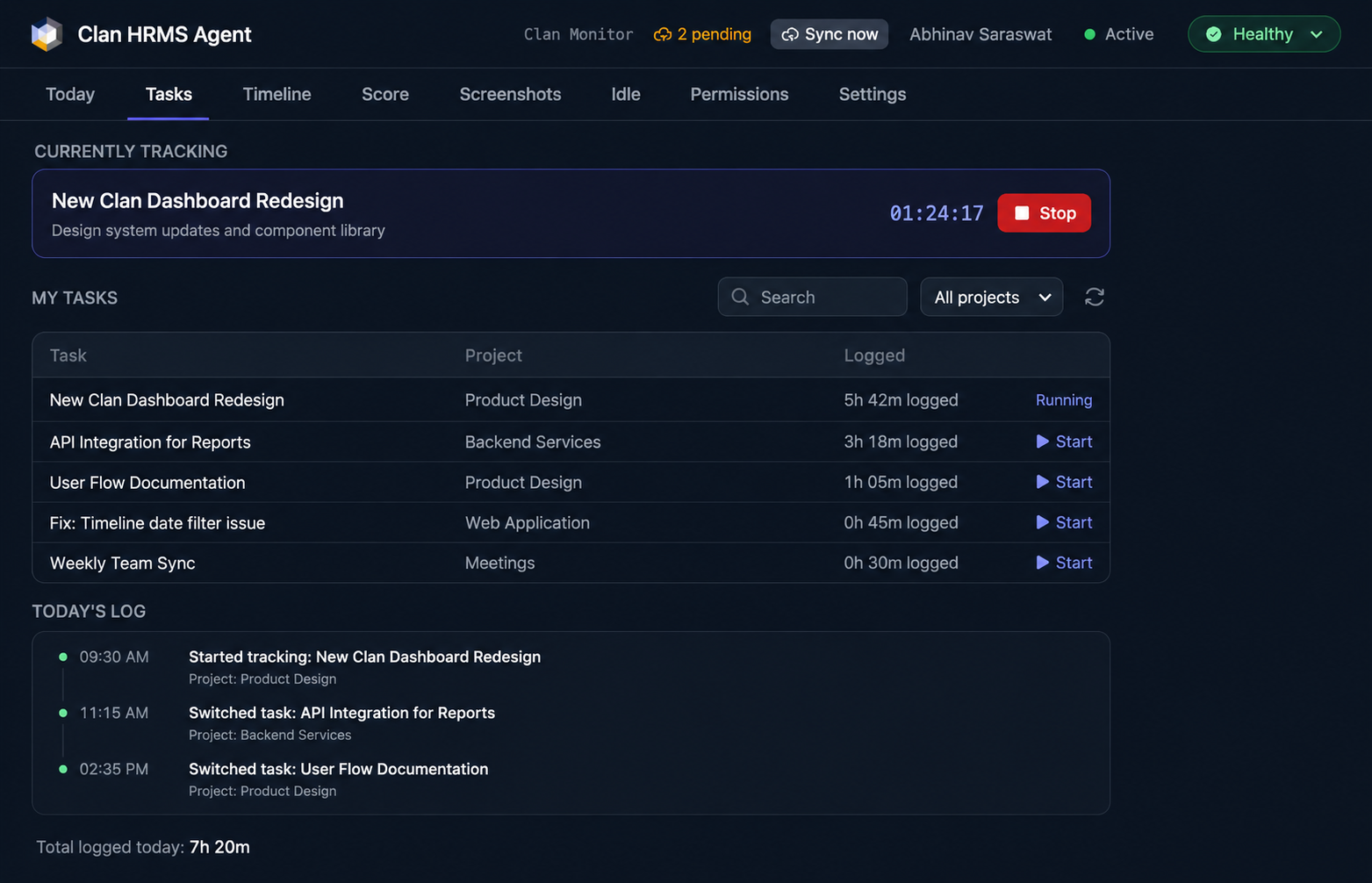Click the cloud sync icon in Sync now
This screenshot has width=1372, height=883.
click(790, 34)
